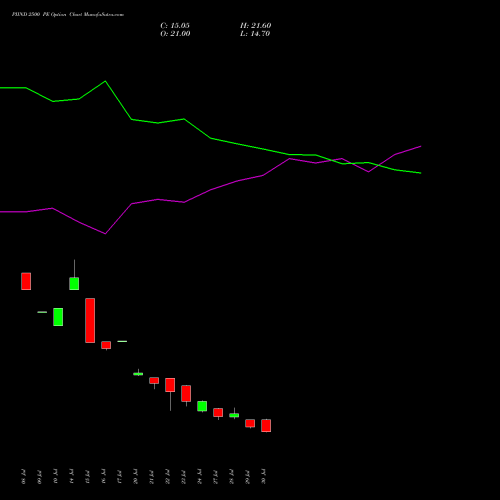This screenshot has height=500, width=500.
Task: Click the open price value O: 21.00
Action: click(x=175, y=34)
